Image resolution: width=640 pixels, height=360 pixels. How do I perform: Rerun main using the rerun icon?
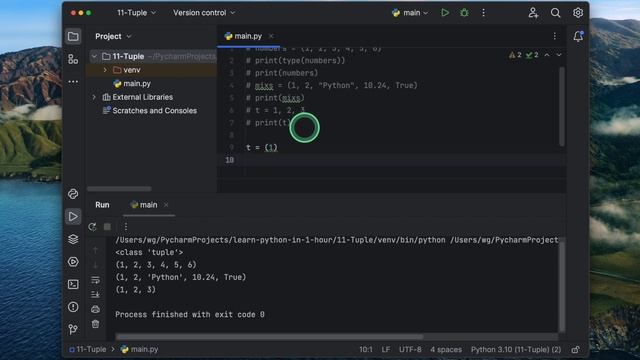pos(92,227)
